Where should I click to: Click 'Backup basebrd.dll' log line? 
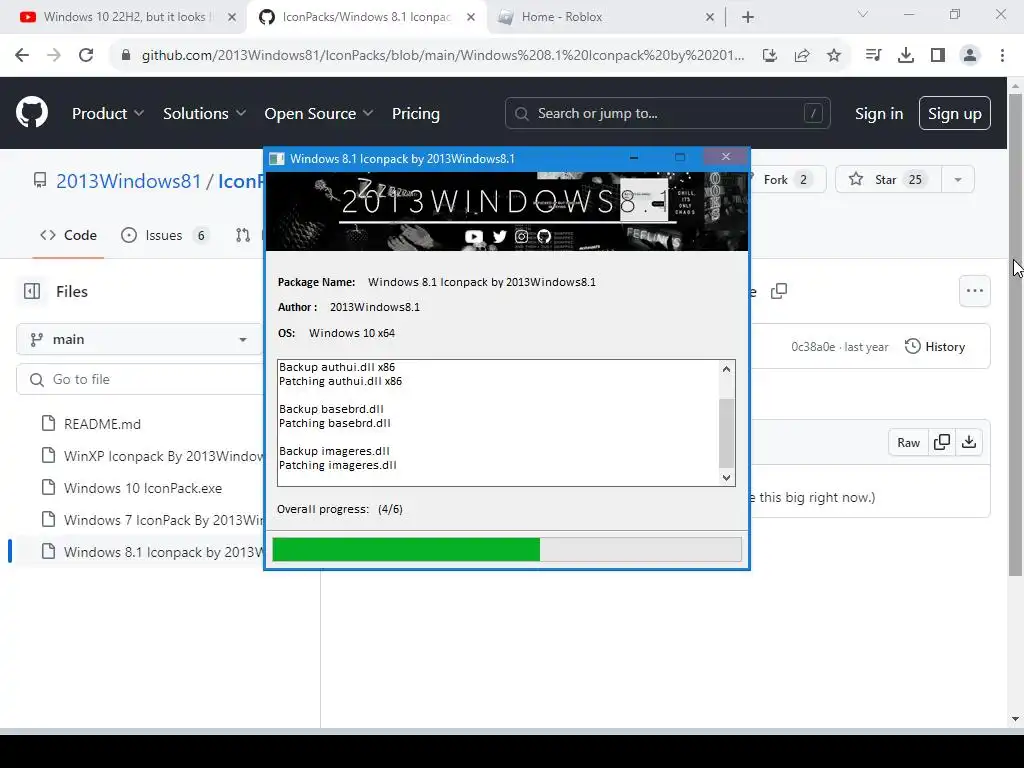pos(331,409)
